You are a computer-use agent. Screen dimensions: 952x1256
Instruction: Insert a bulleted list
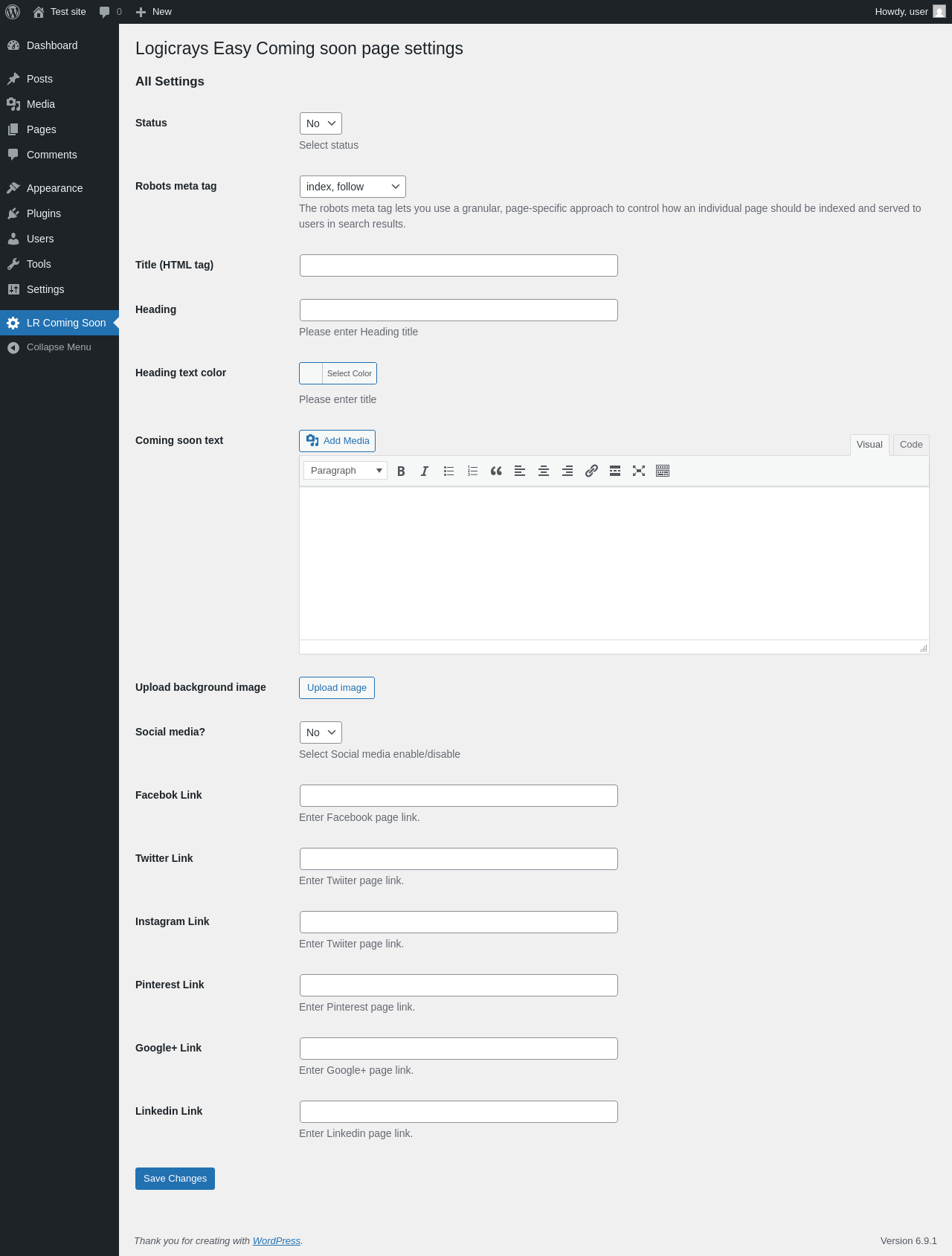[x=448, y=471]
